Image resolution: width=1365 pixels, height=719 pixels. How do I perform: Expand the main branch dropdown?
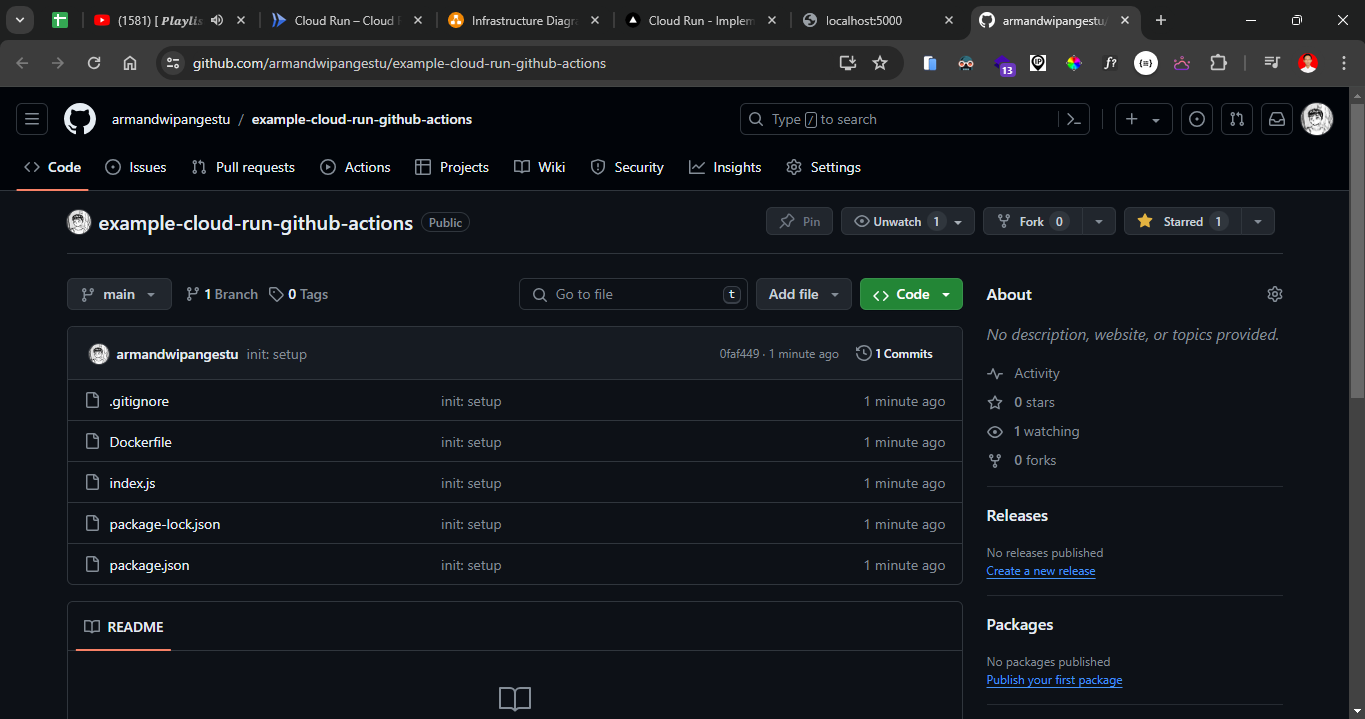click(x=119, y=294)
